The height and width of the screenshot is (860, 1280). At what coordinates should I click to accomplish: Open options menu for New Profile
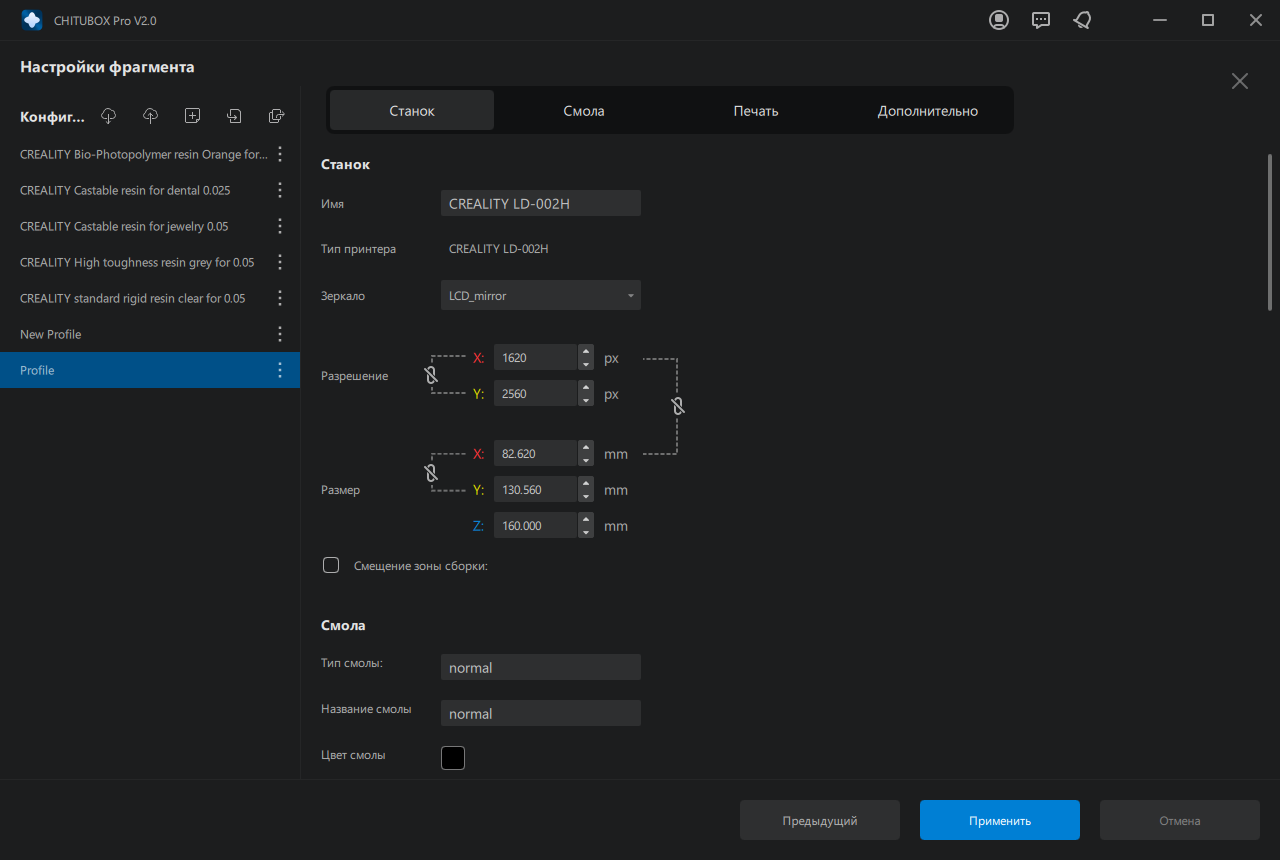tap(280, 334)
